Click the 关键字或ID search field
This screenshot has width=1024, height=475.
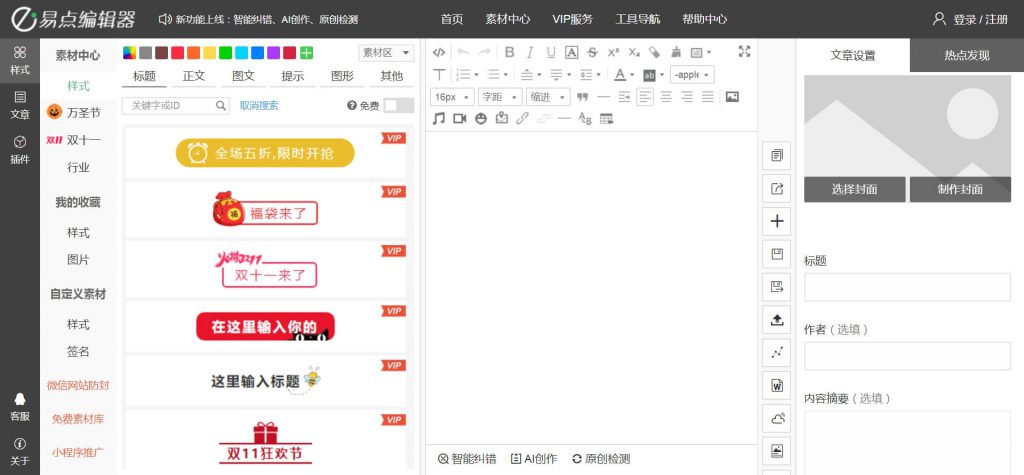176,105
